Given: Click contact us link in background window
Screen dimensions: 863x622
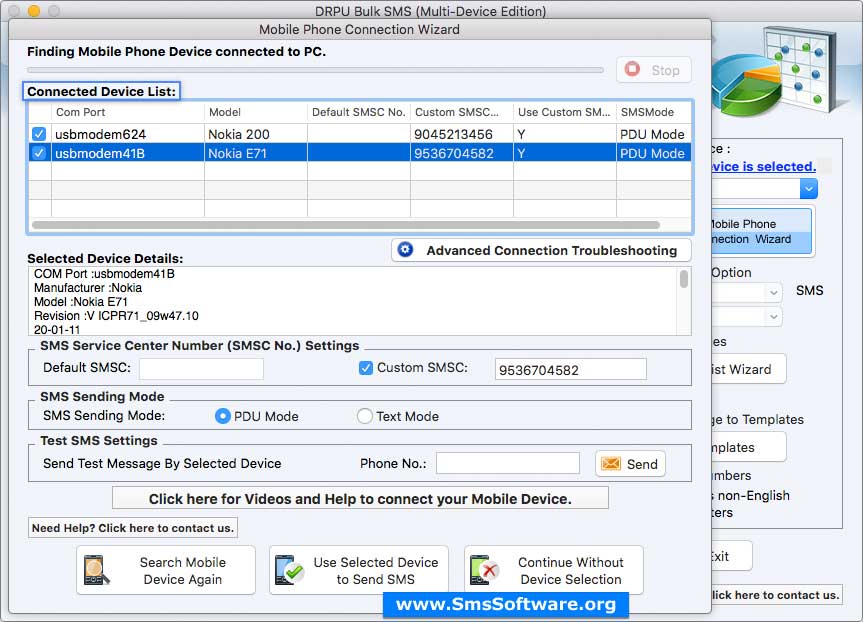Looking at the screenshot, I should [x=776, y=594].
